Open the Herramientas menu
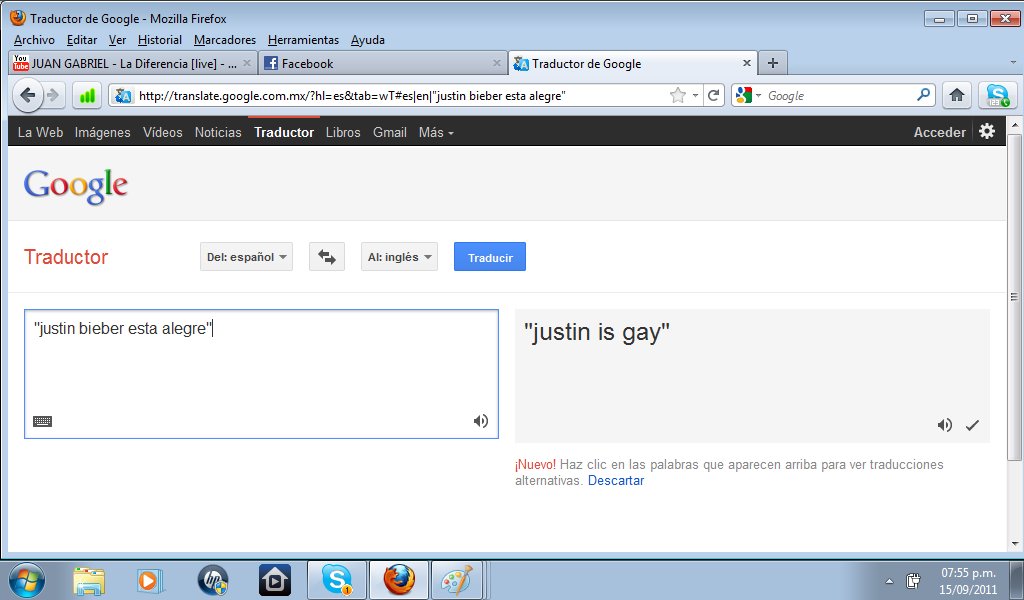1024x600 pixels. (x=303, y=40)
